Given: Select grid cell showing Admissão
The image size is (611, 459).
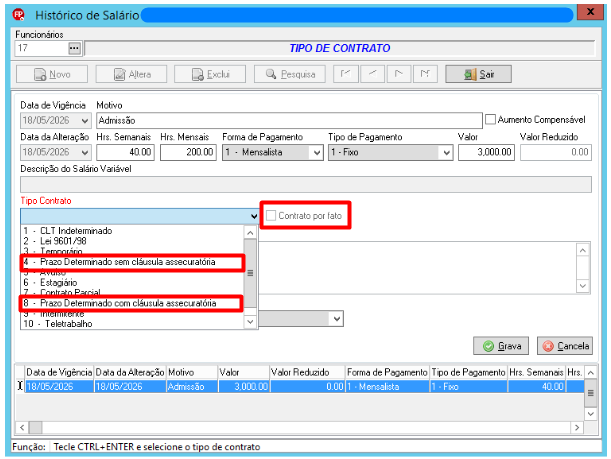Looking at the screenshot, I should click(192, 387).
